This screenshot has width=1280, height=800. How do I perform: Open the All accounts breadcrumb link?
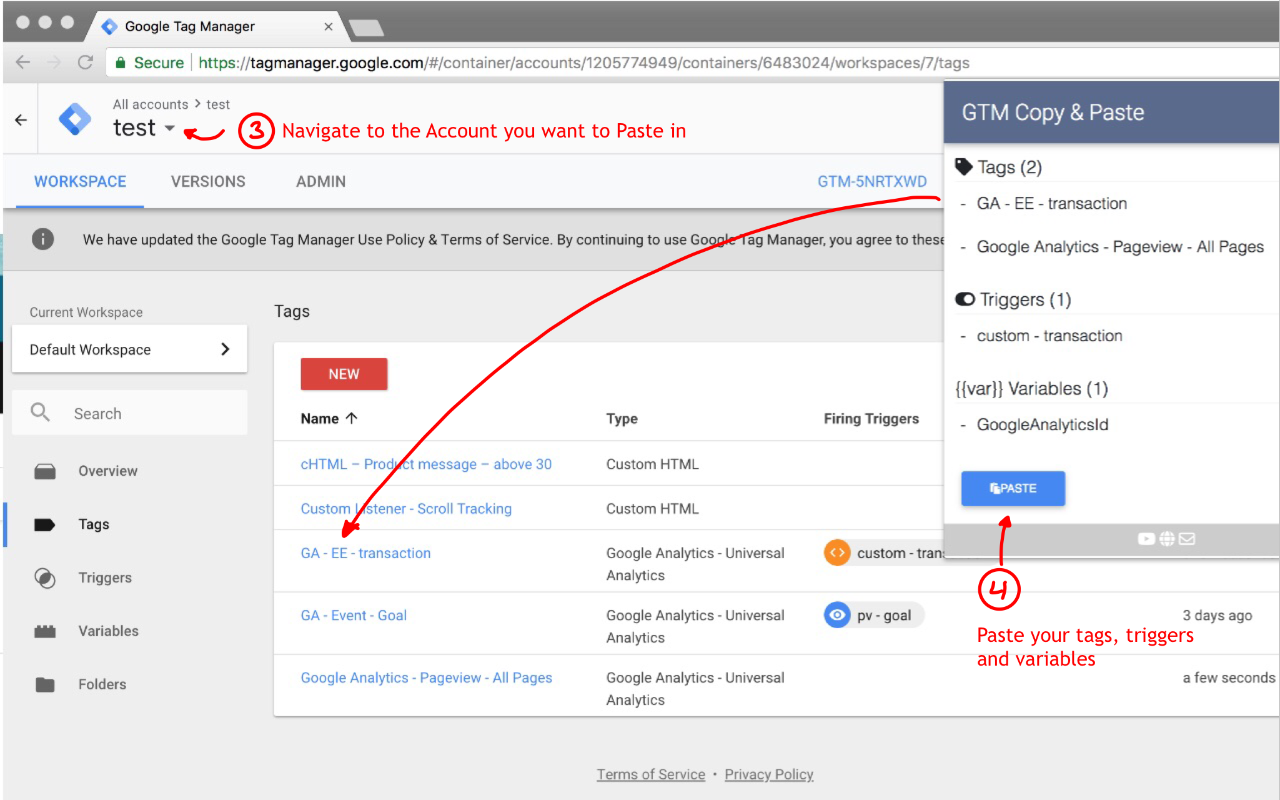[150, 104]
